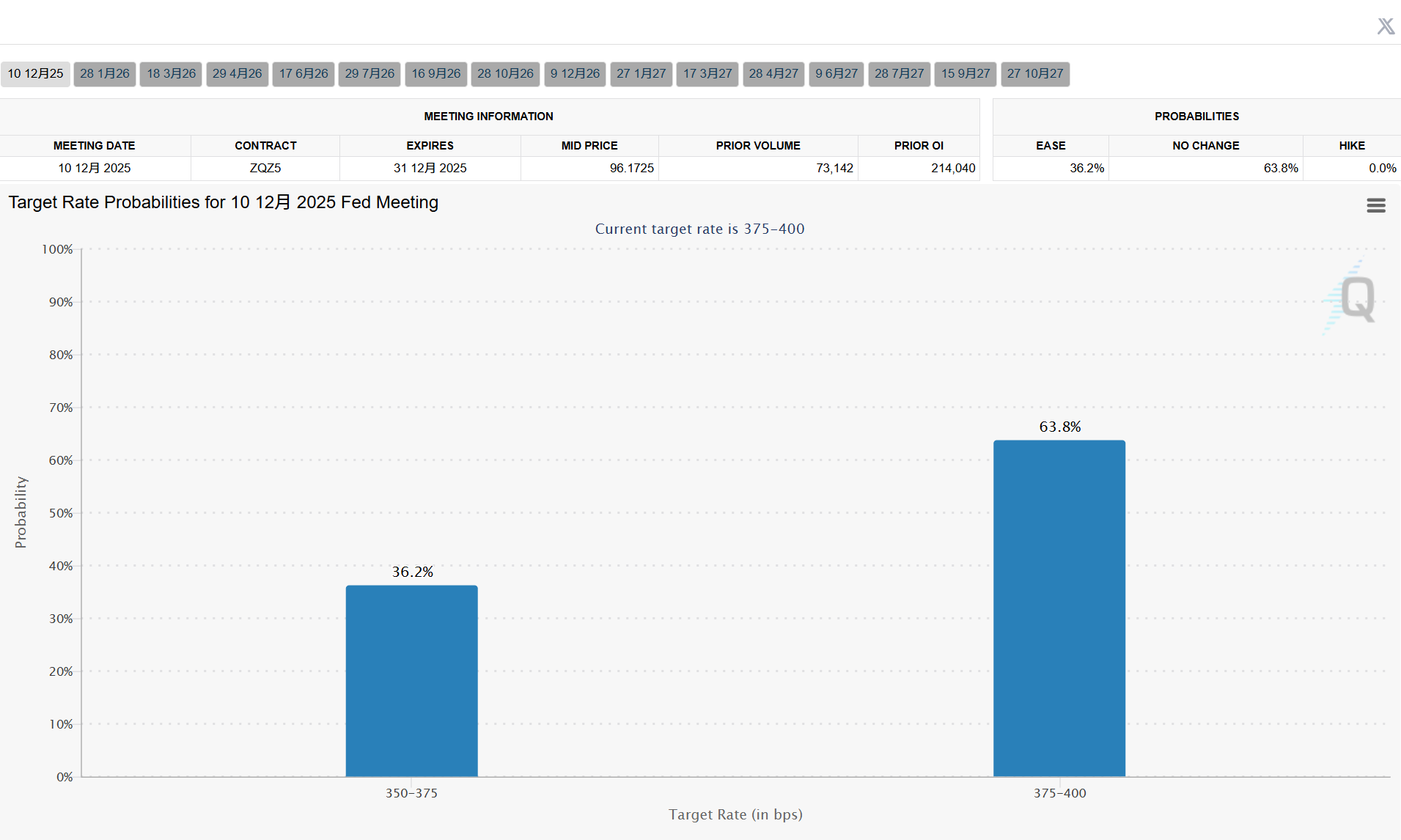This screenshot has width=1401, height=840.
Task: Click the 350-375 probability bar
Action: click(x=412, y=681)
